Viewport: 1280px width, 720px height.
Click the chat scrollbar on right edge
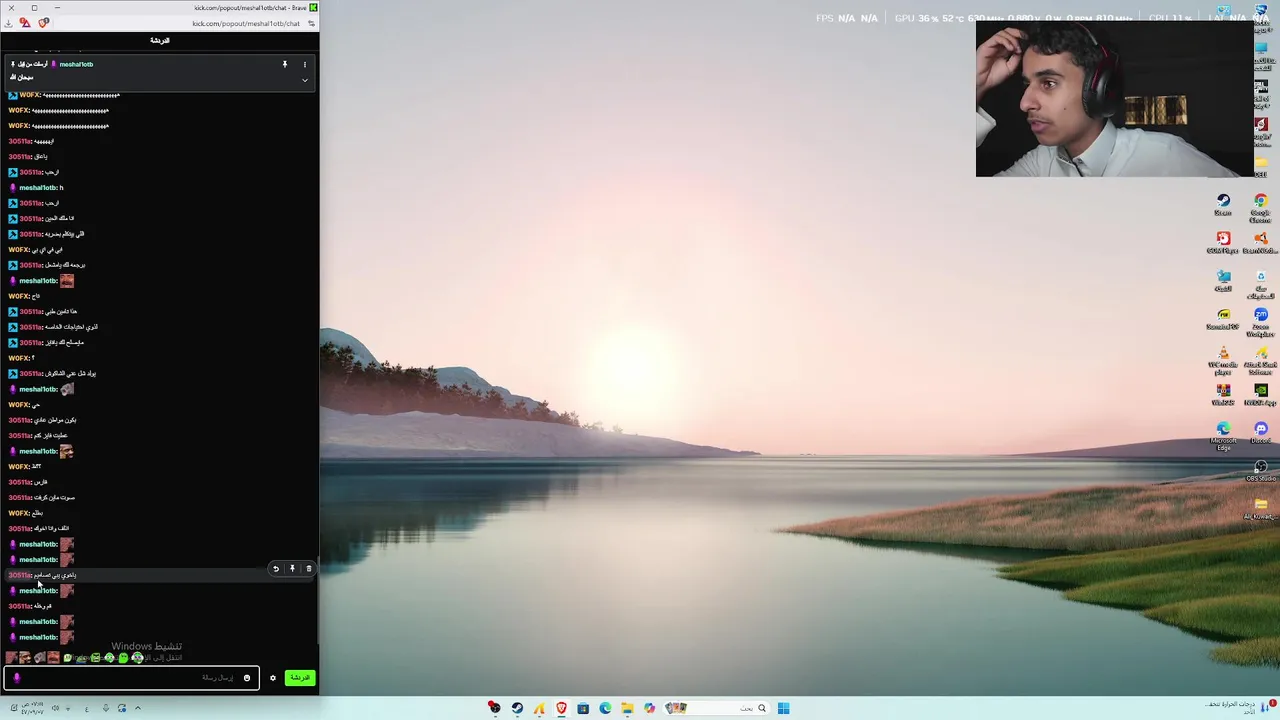pyautogui.click(x=317, y=600)
